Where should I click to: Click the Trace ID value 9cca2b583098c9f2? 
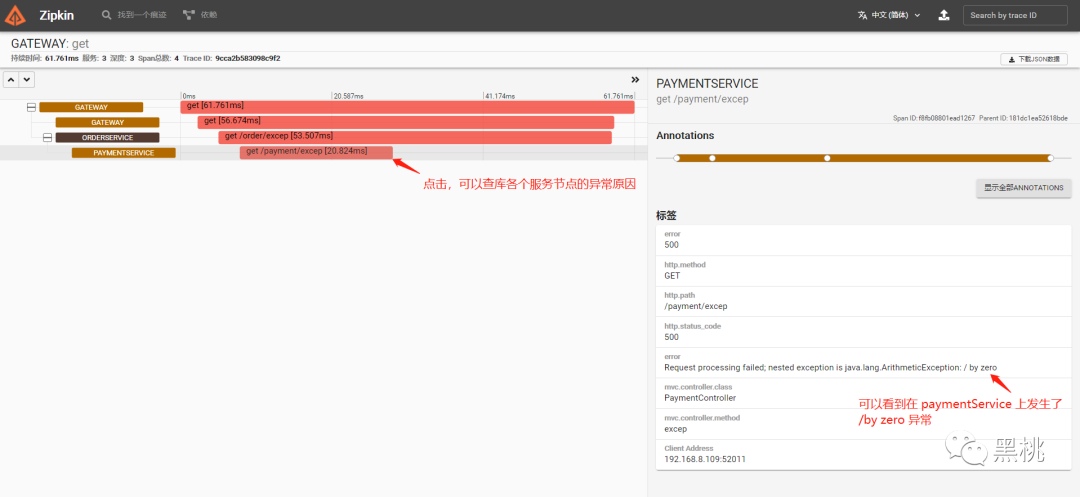click(248, 59)
